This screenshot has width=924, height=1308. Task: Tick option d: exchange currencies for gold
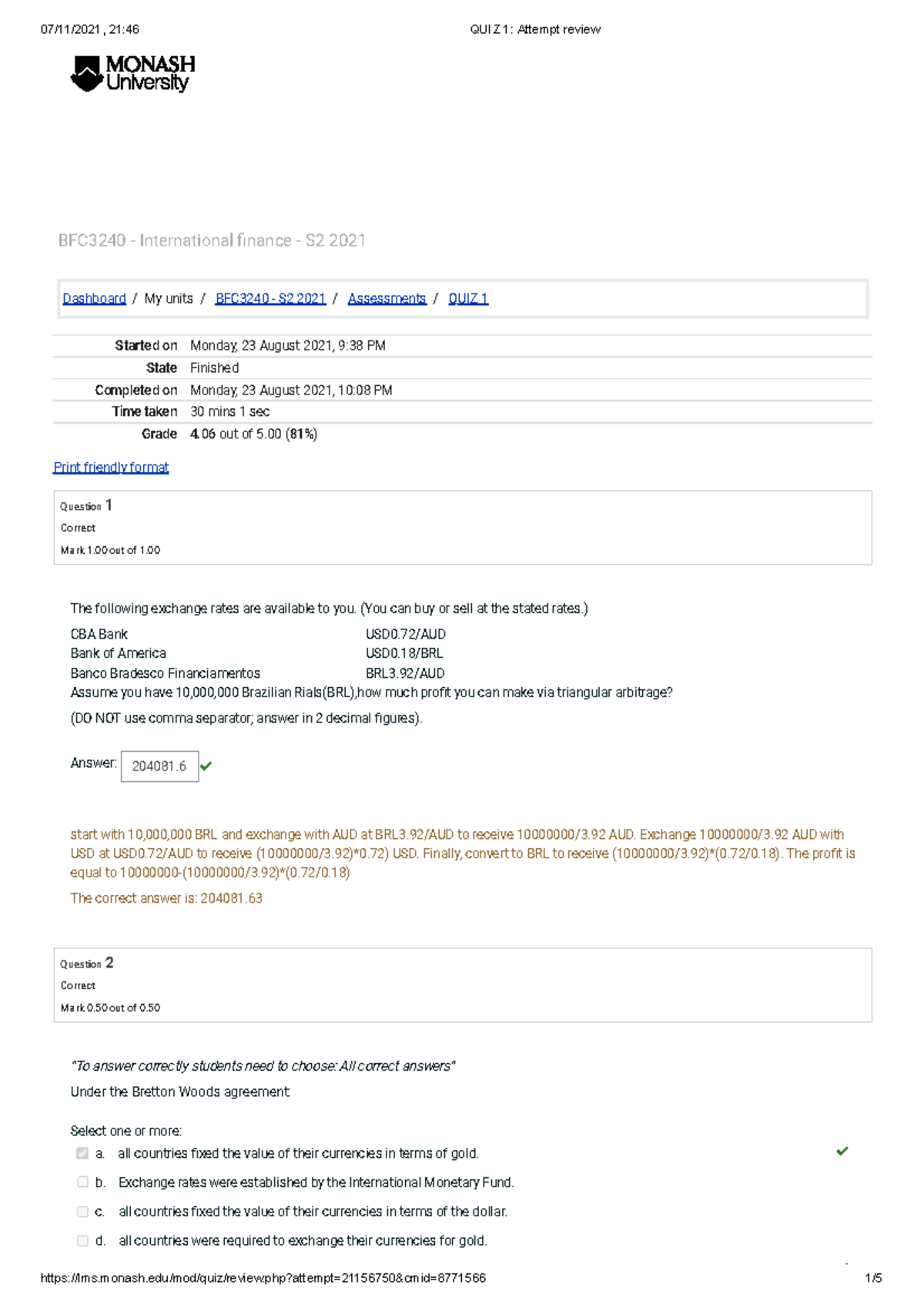pyautogui.click(x=82, y=1240)
